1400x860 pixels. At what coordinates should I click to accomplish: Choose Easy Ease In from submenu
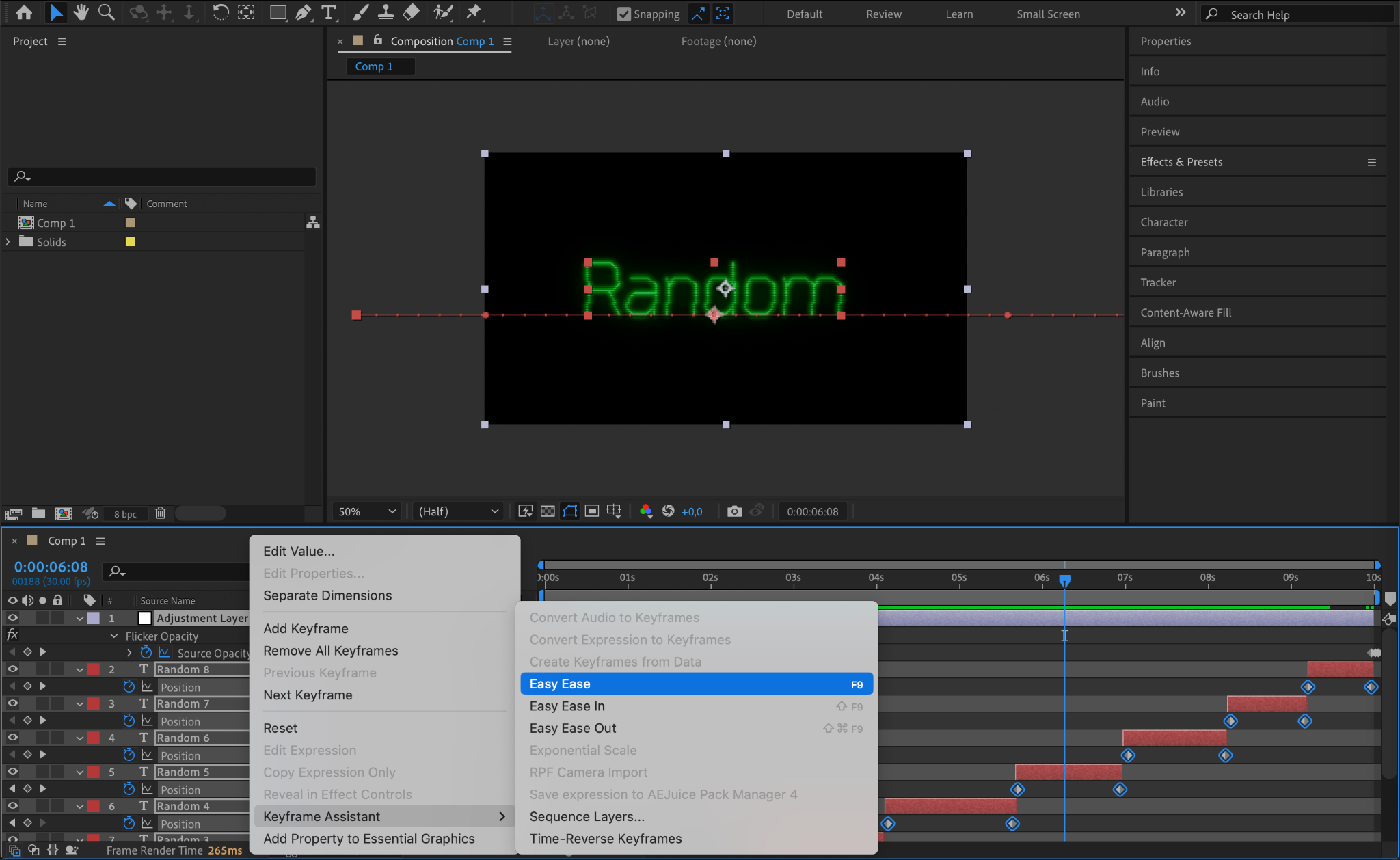point(567,706)
